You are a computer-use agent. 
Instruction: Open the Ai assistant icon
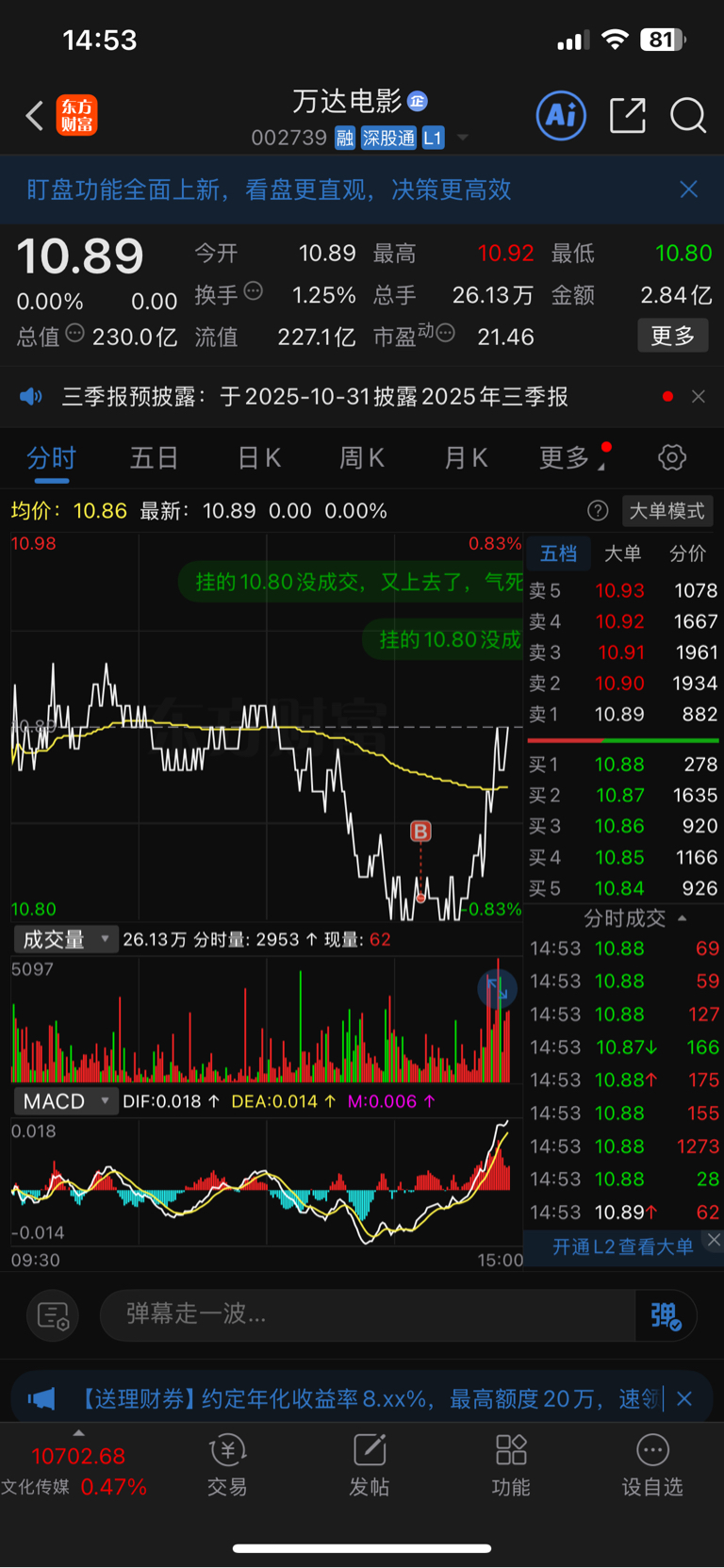(561, 116)
